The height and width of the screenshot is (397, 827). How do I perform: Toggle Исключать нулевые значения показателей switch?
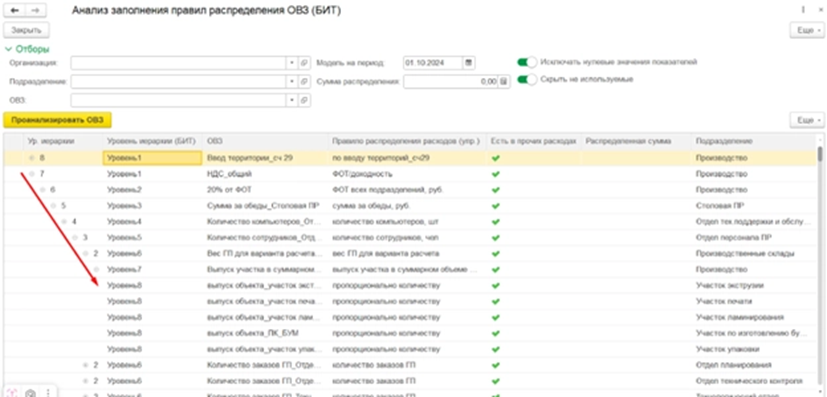pos(527,62)
